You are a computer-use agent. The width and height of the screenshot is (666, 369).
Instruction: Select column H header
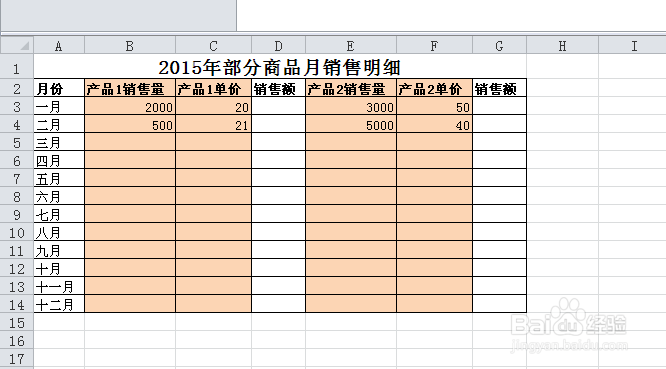point(563,45)
